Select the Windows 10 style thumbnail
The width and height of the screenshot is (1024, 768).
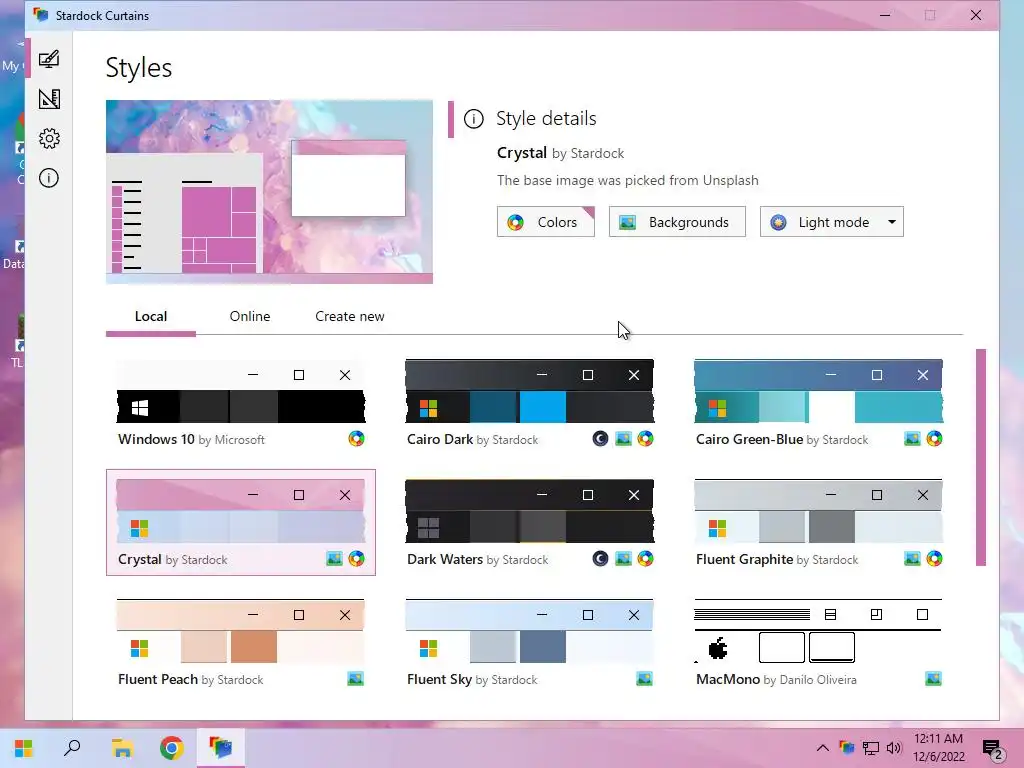241,392
